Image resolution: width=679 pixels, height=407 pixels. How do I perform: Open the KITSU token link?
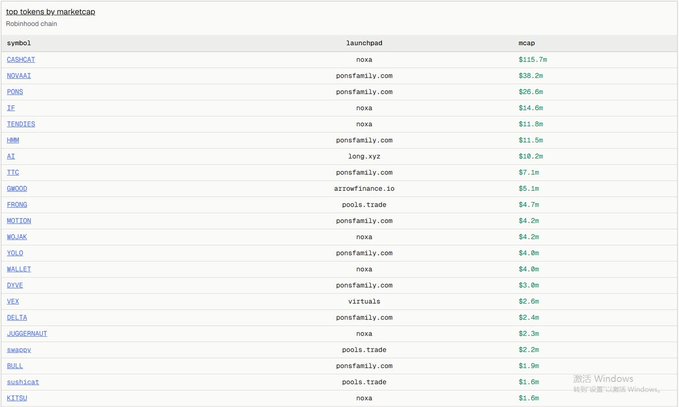point(17,398)
